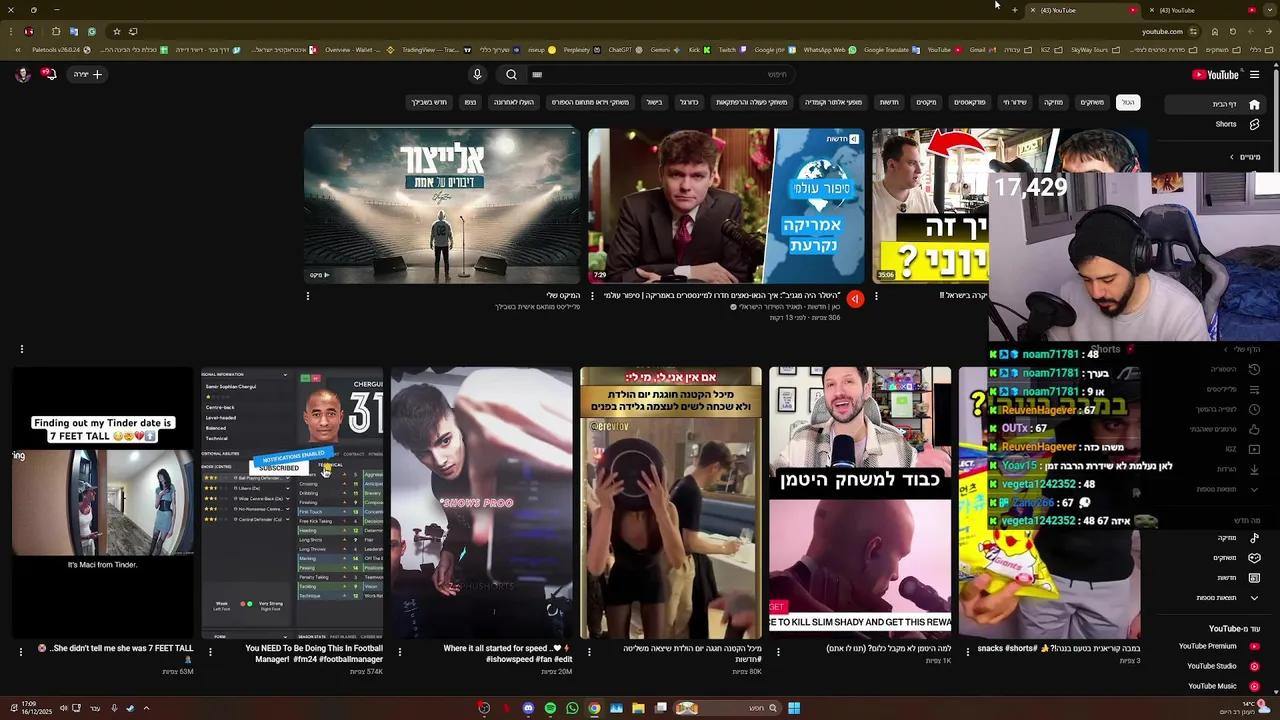The image size is (1280, 720).
Task: Open 'Where it all started for speed' title
Action: [508, 653]
